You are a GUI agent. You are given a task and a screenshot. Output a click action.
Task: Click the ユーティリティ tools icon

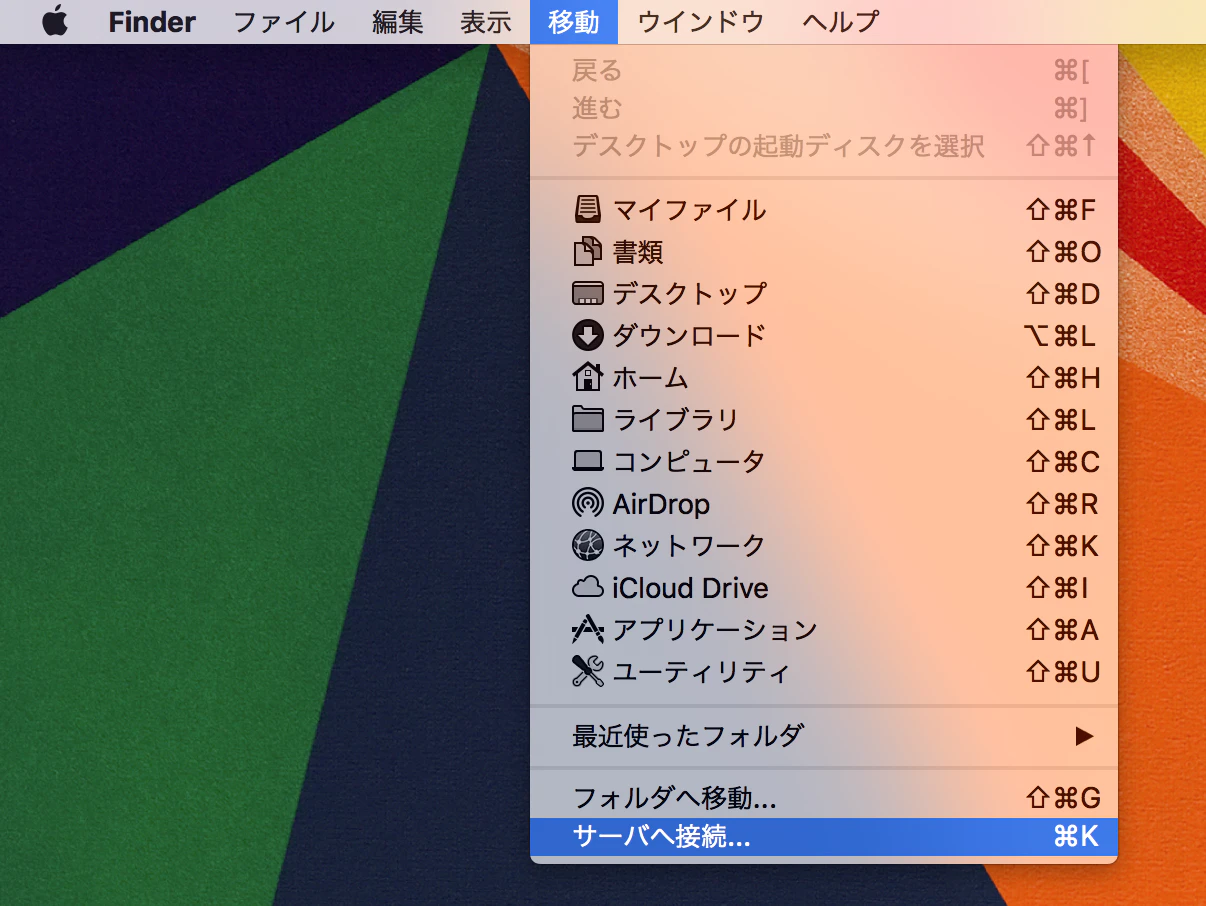pyautogui.click(x=588, y=671)
